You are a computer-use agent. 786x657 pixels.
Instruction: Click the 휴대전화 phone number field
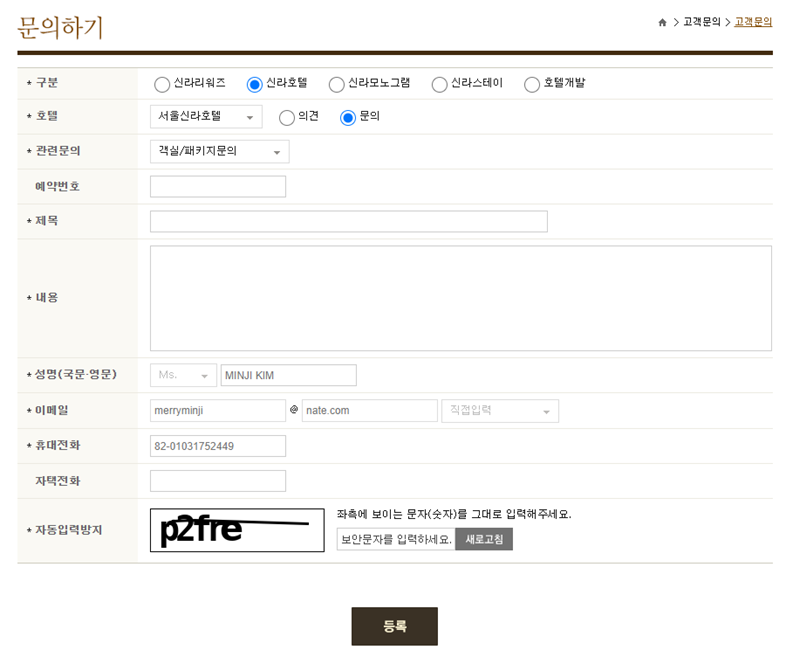[x=218, y=446]
